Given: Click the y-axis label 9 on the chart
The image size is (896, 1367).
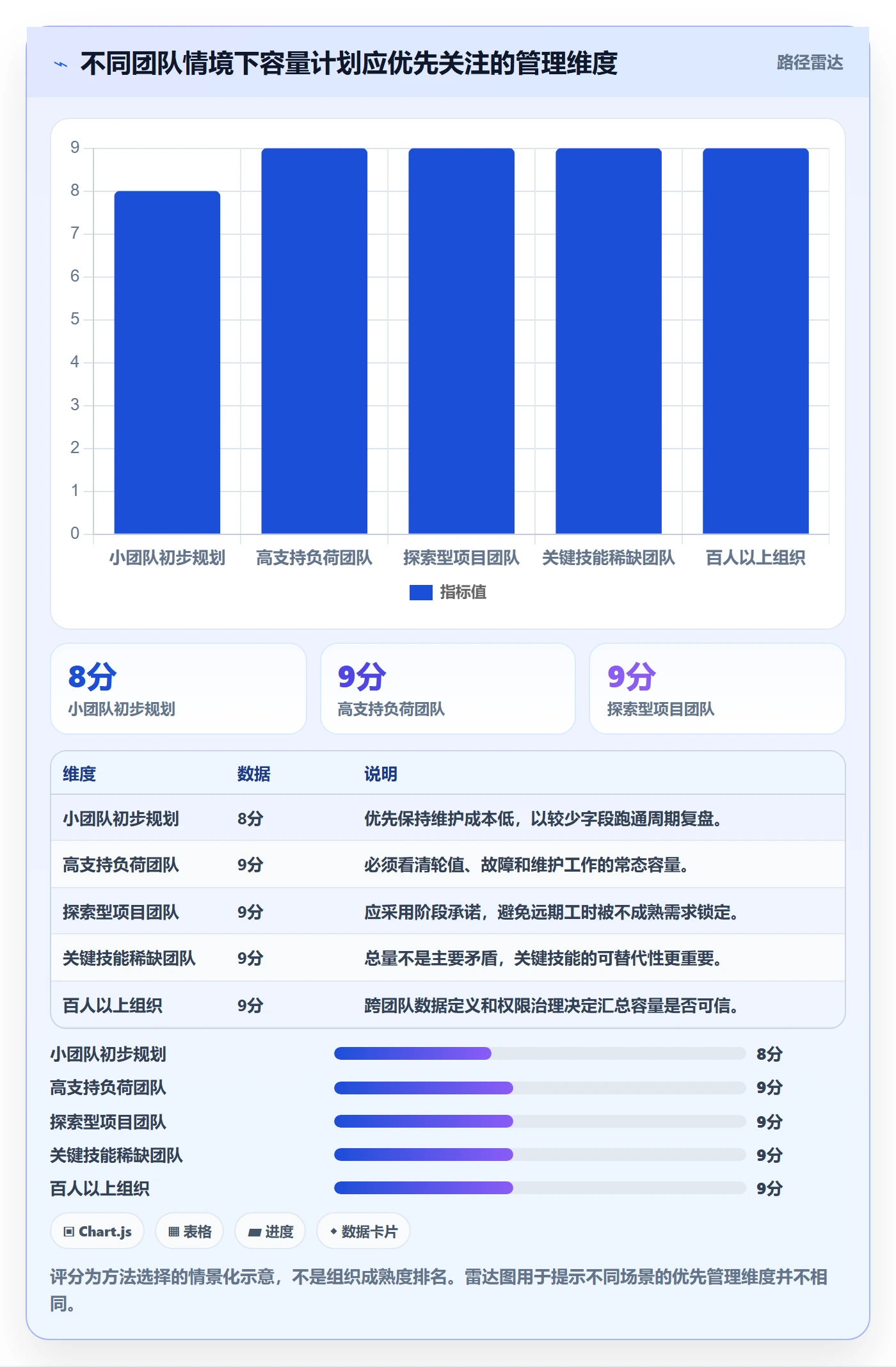Looking at the screenshot, I should pyautogui.click(x=75, y=148).
